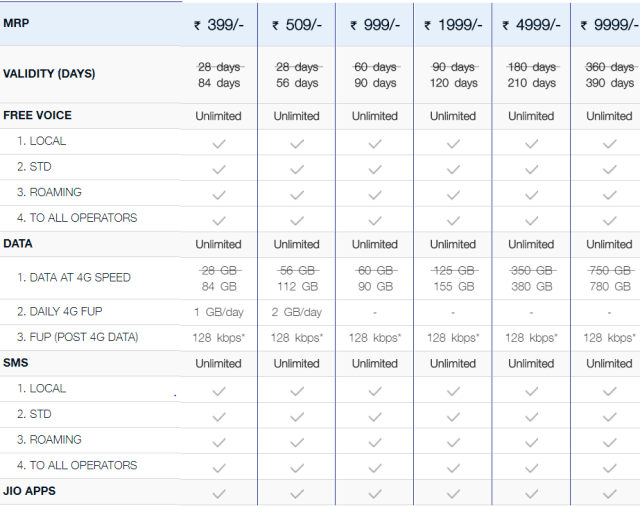The width and height of the screenshot is (640, 506).
Task: Click the 390 days validity cell
Action: coord(609,83)
